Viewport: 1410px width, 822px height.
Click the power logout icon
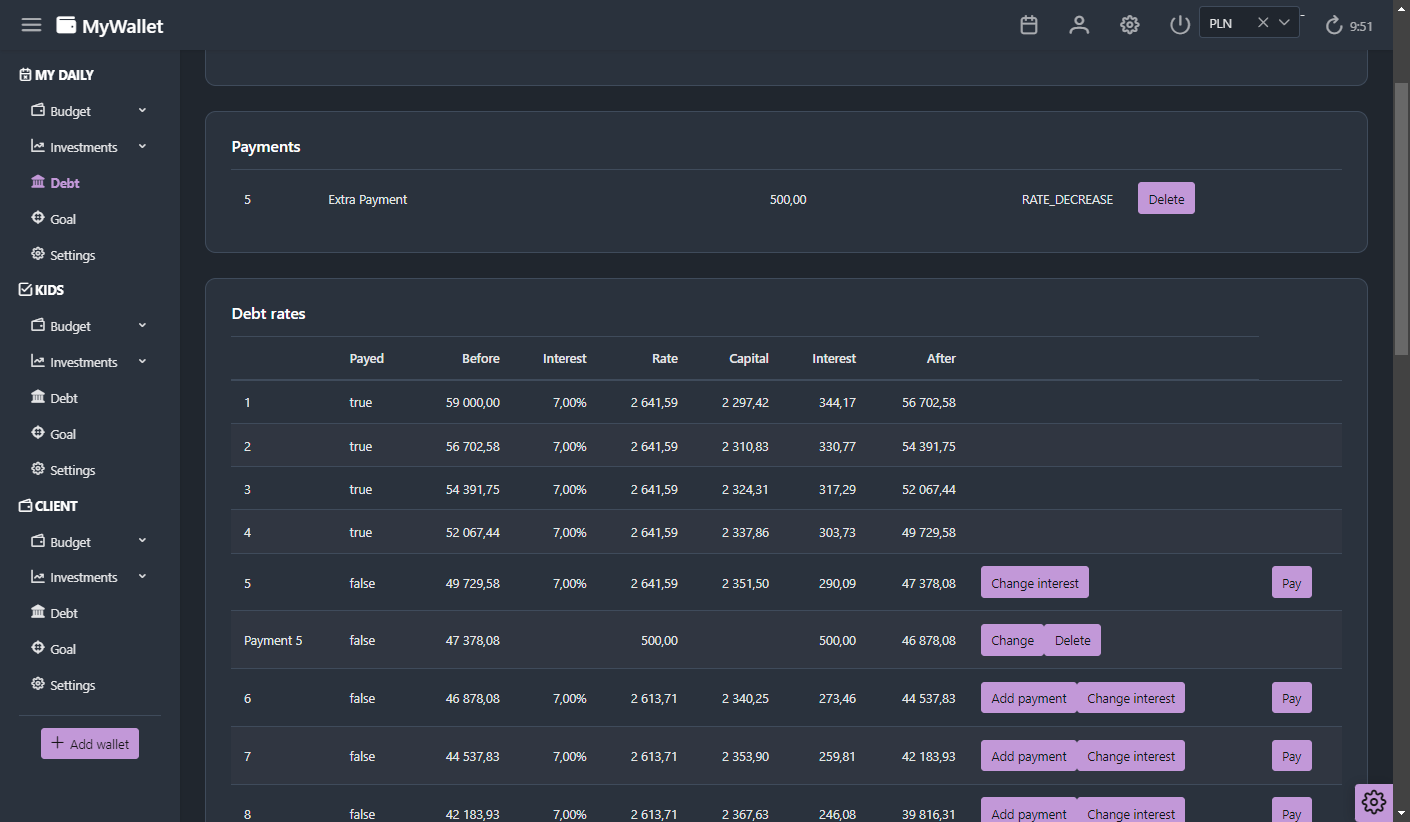[x=1180, y=25]
